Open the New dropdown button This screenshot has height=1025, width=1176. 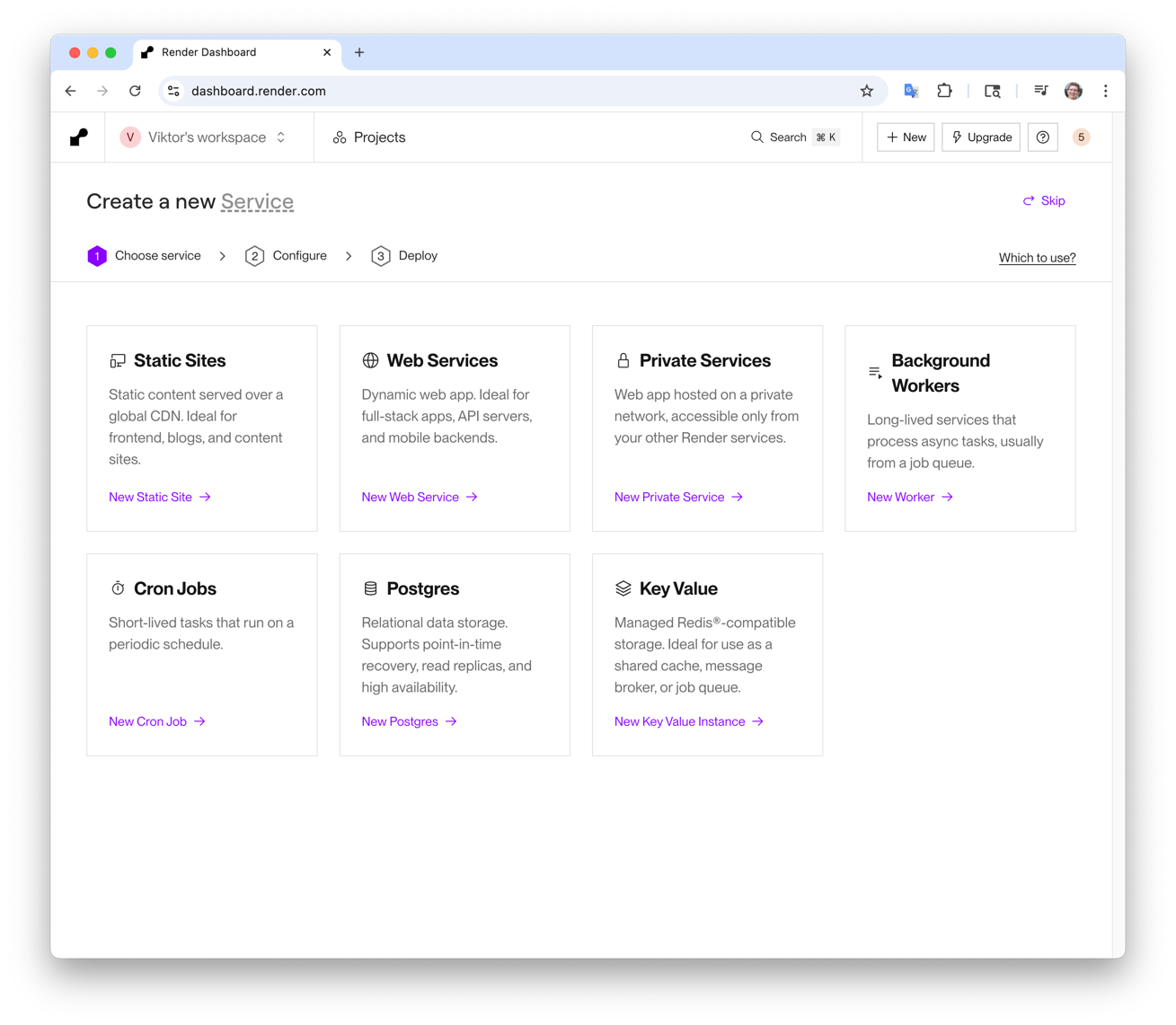pos(906,137)
